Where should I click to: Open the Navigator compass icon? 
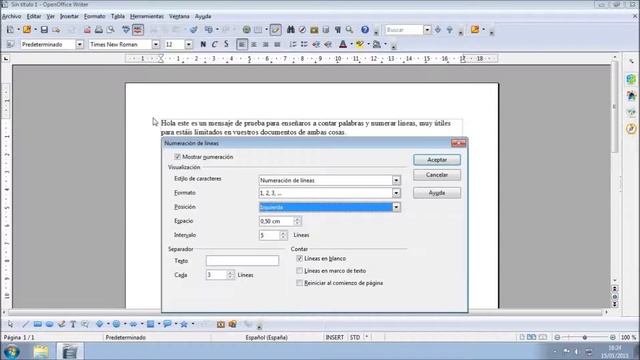point(302,30)
